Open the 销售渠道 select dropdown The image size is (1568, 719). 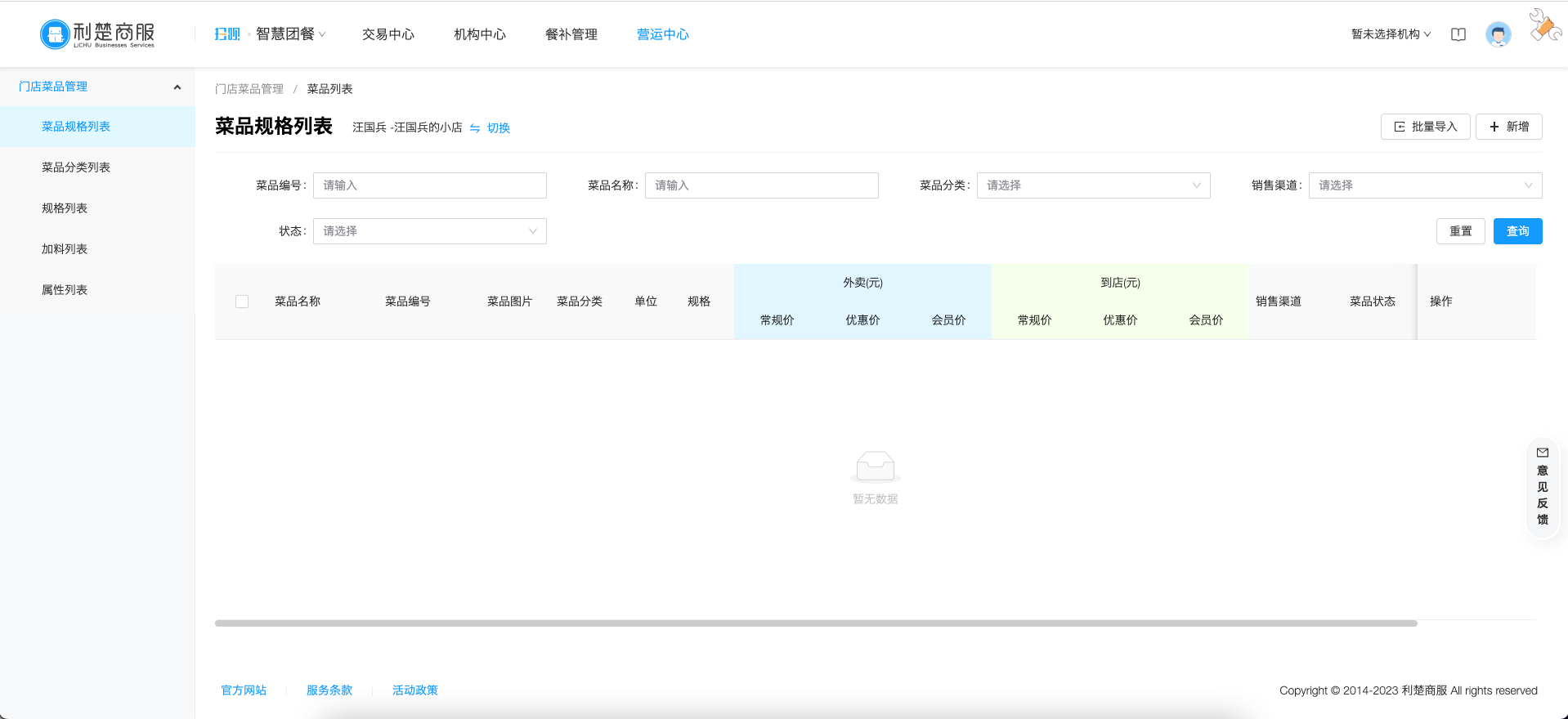click(x=1425, y=185)
